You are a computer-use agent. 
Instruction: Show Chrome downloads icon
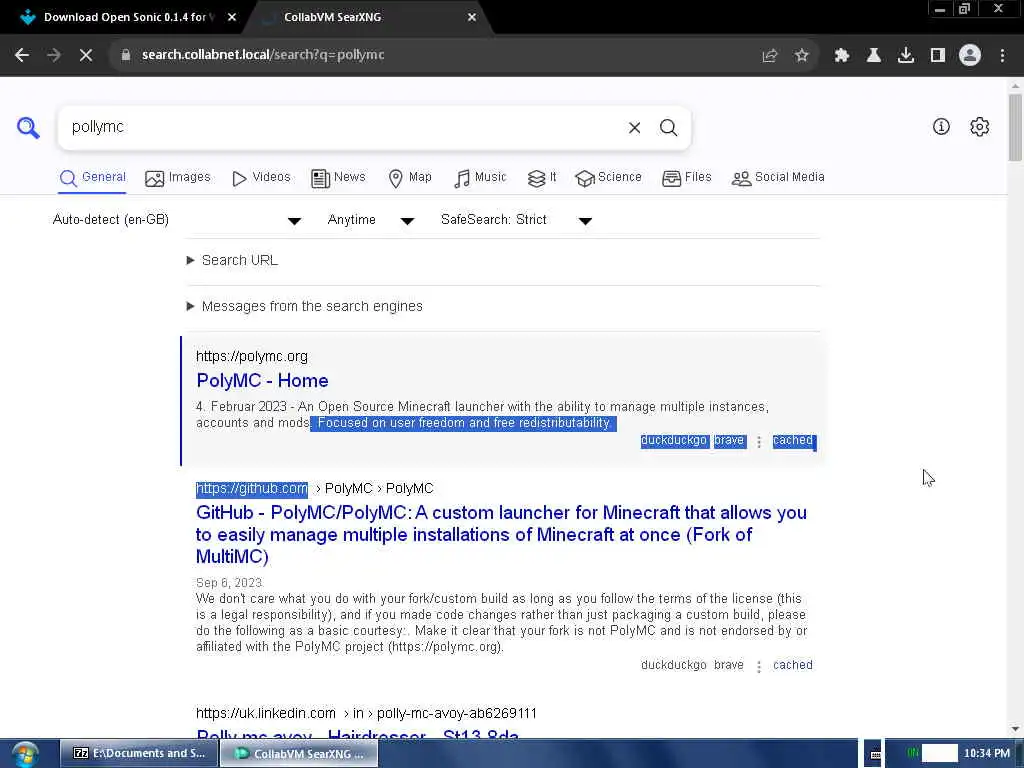[x=906, y=56]
